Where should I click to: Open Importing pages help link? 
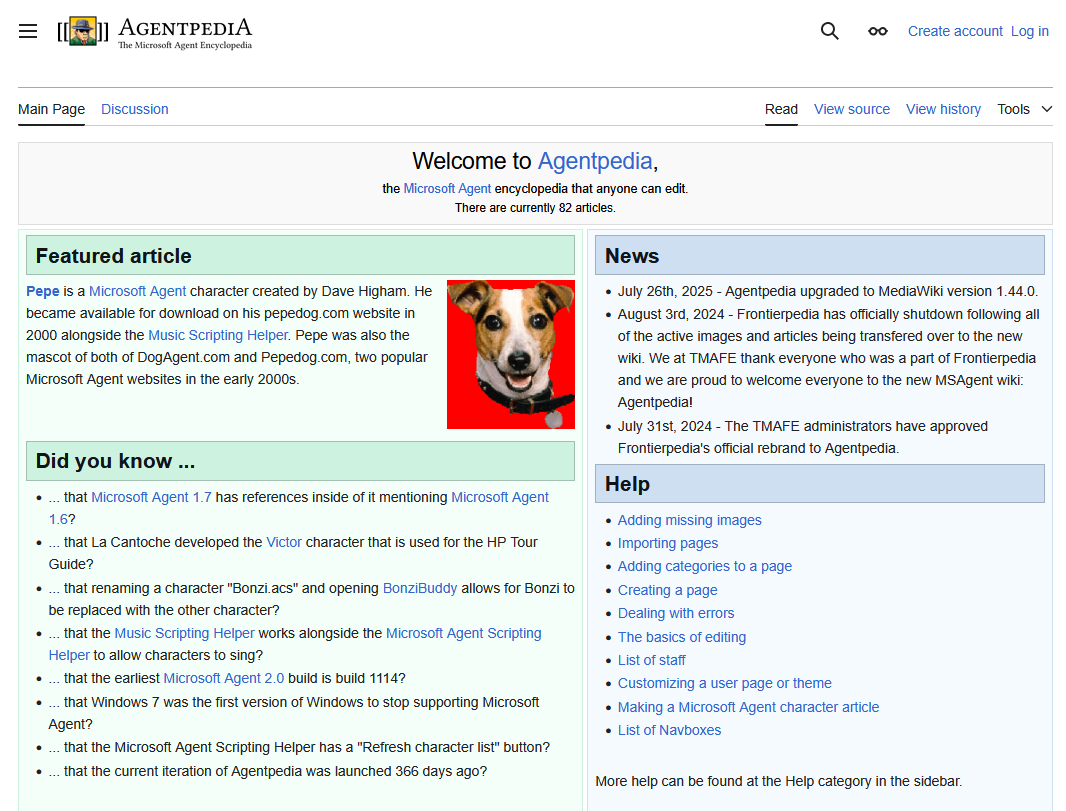pyautogui.click(x=668, y=543)
